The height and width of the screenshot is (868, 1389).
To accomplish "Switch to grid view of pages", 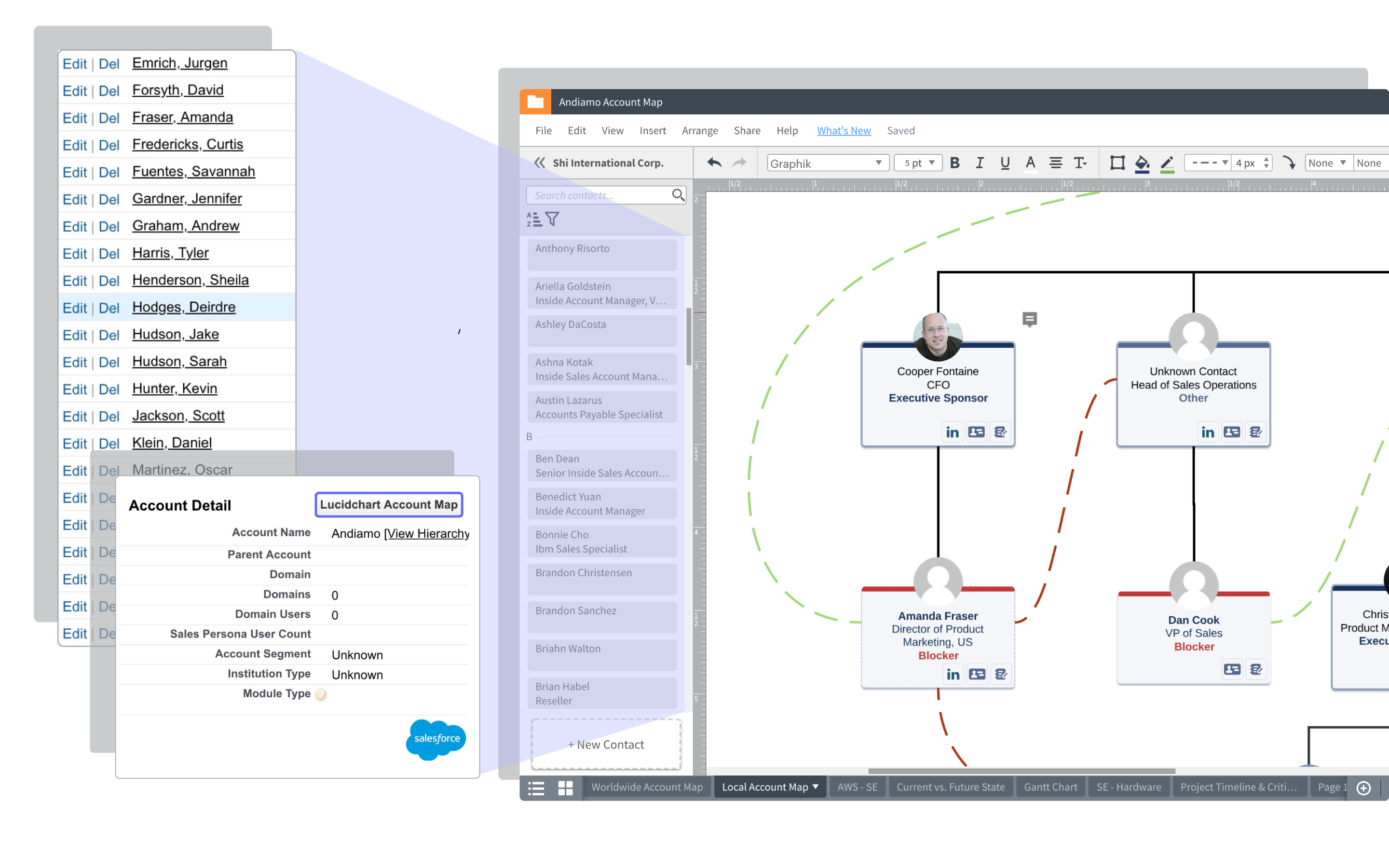I will tap(565, 787).
